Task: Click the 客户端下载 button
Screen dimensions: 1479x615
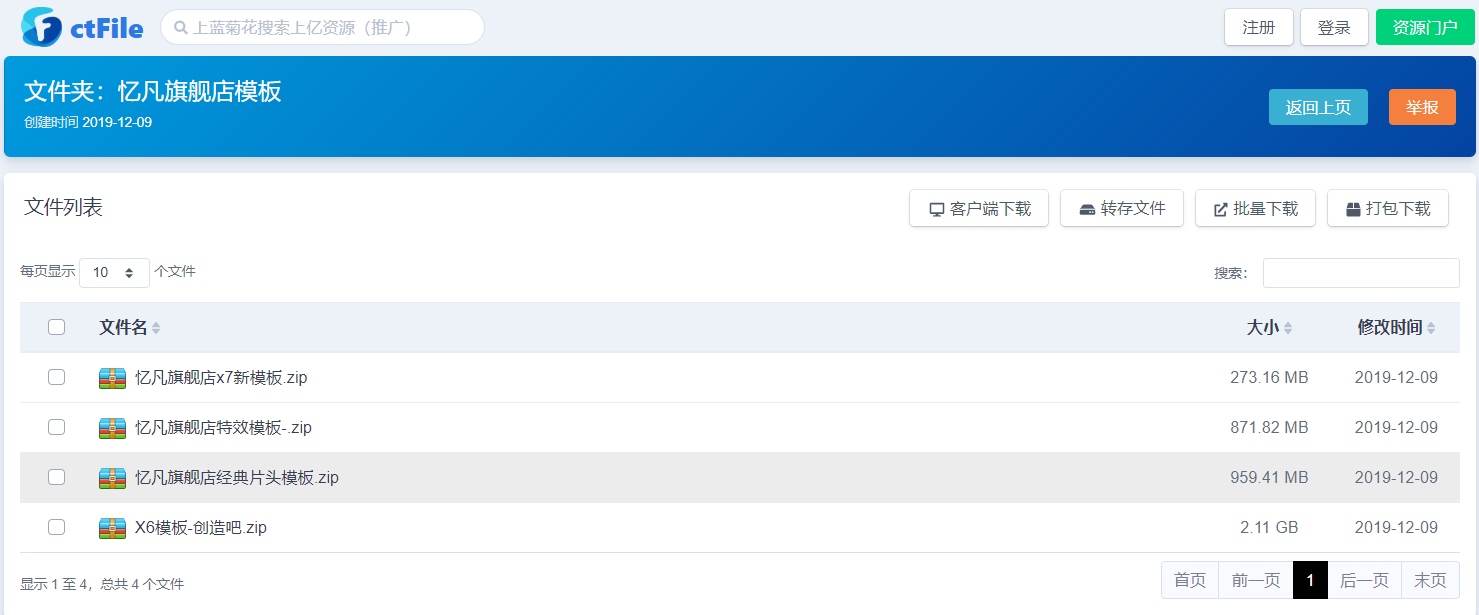Action: (x=979, y=209)
